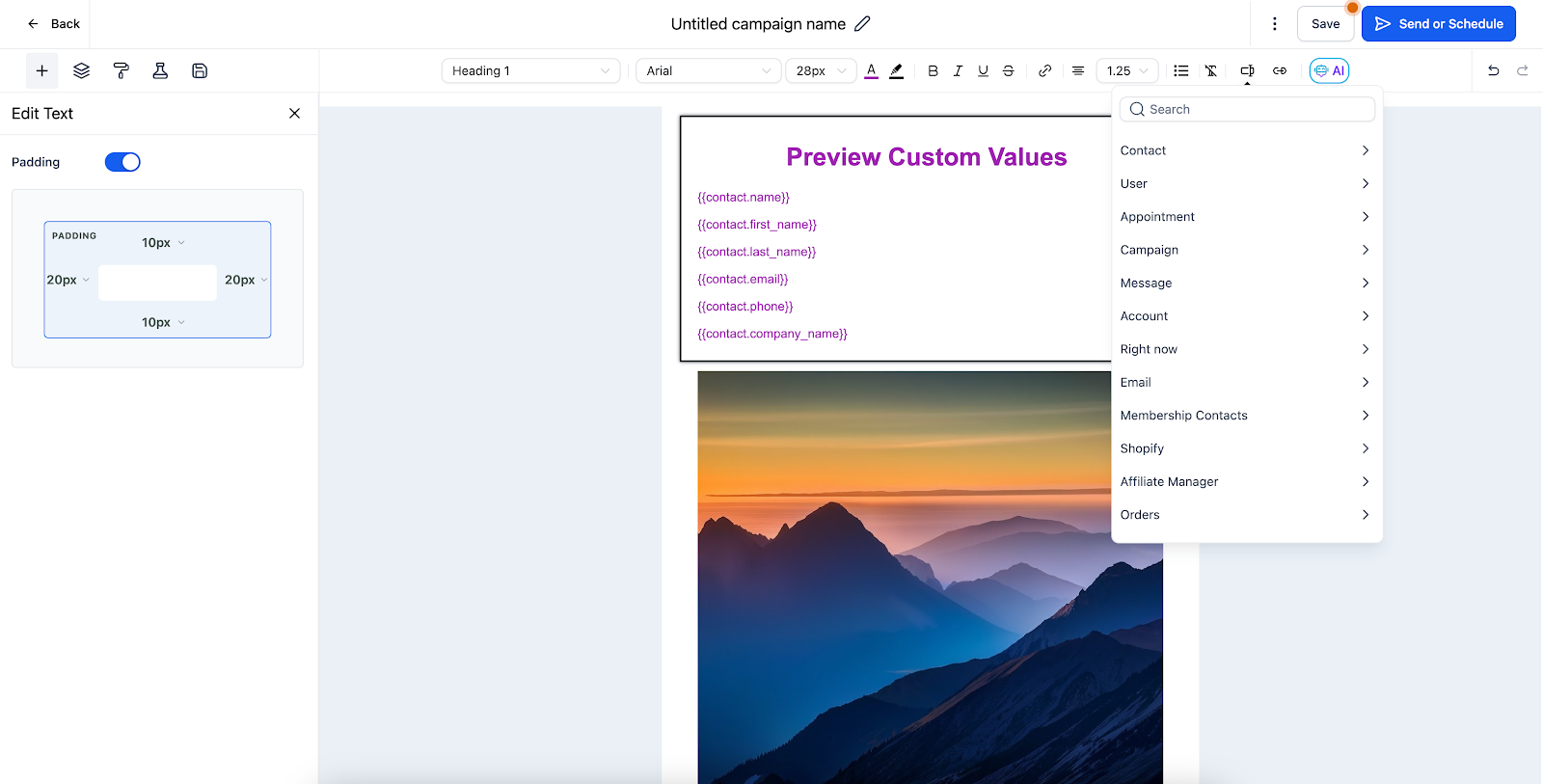Toggle the Padding switch off
Image resolution: width=1543 pixels, height=784 pixels.
122,162
